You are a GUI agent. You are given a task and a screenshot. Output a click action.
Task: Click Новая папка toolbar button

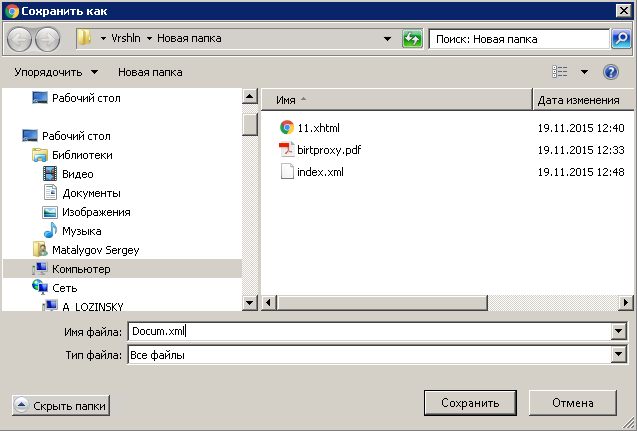tap(150, 72)
